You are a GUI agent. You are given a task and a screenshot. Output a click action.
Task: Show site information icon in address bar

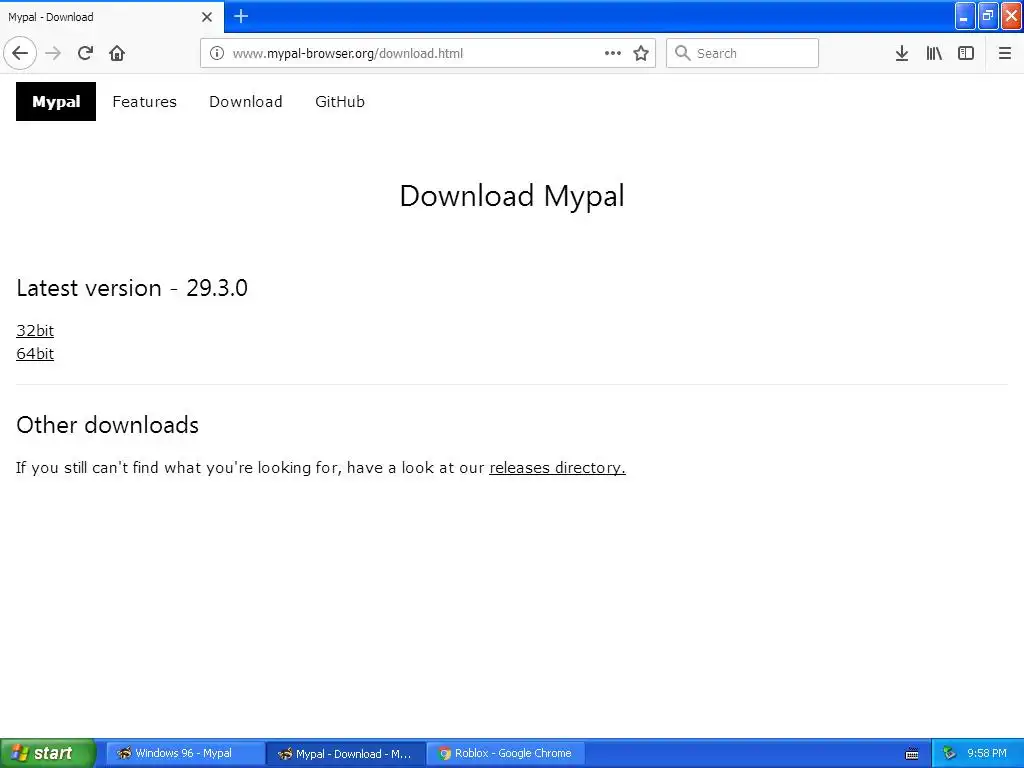(217, 53)
